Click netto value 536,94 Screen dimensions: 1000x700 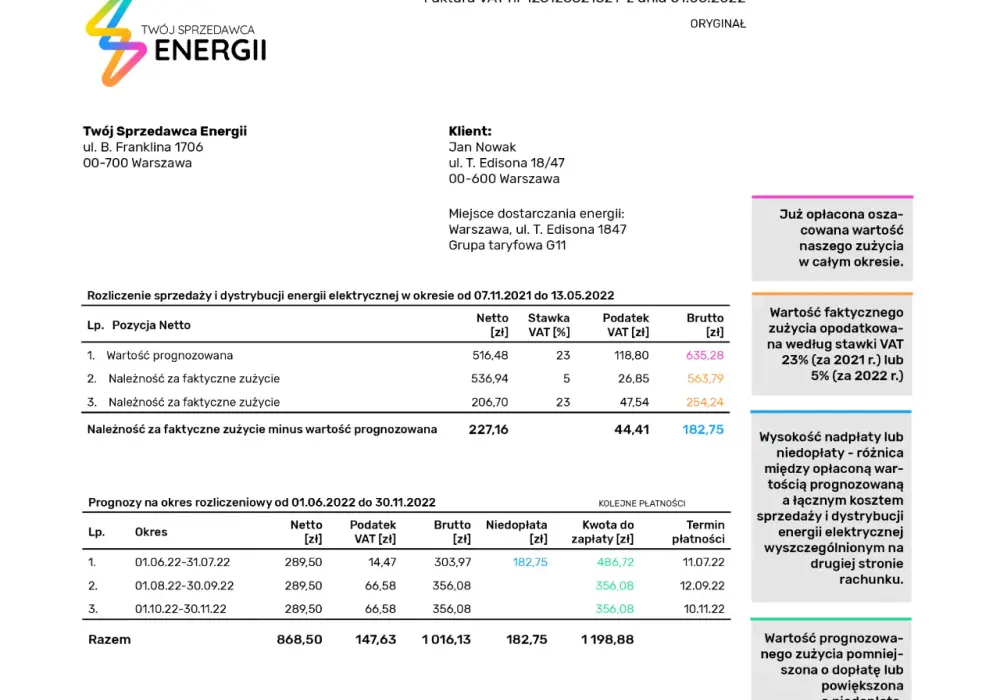pyautogui.click(x=490, y=379)
